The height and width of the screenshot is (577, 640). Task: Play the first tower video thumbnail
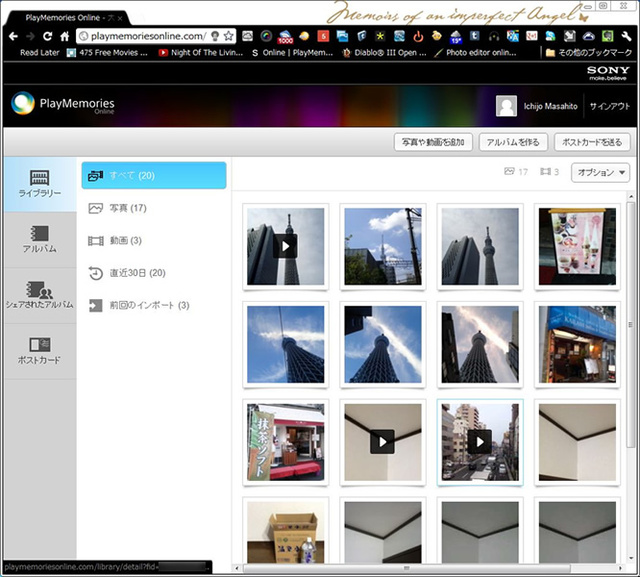(x=285, y=246)
